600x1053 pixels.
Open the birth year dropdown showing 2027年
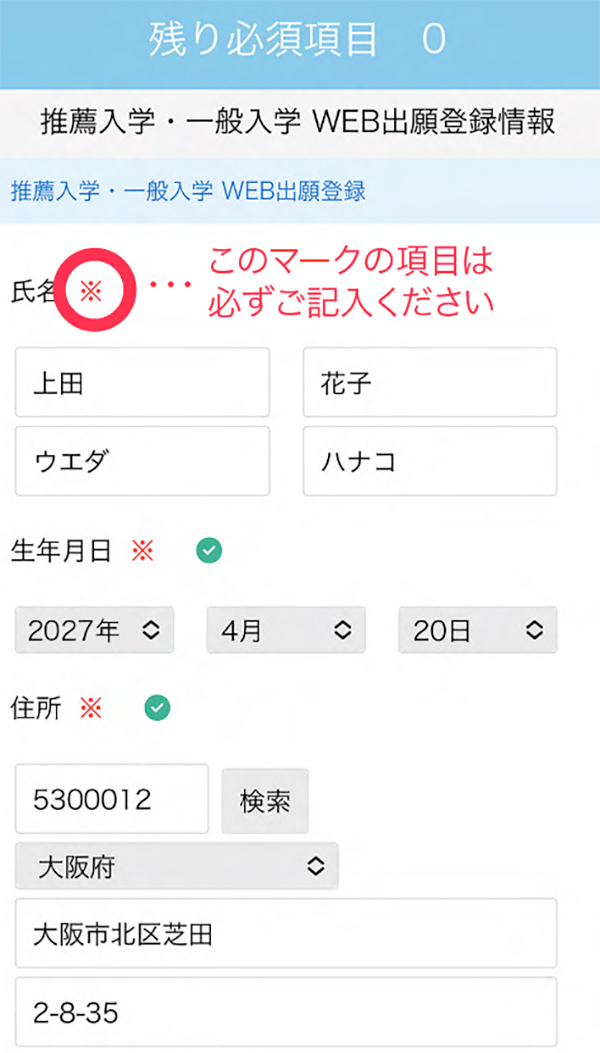94,630
